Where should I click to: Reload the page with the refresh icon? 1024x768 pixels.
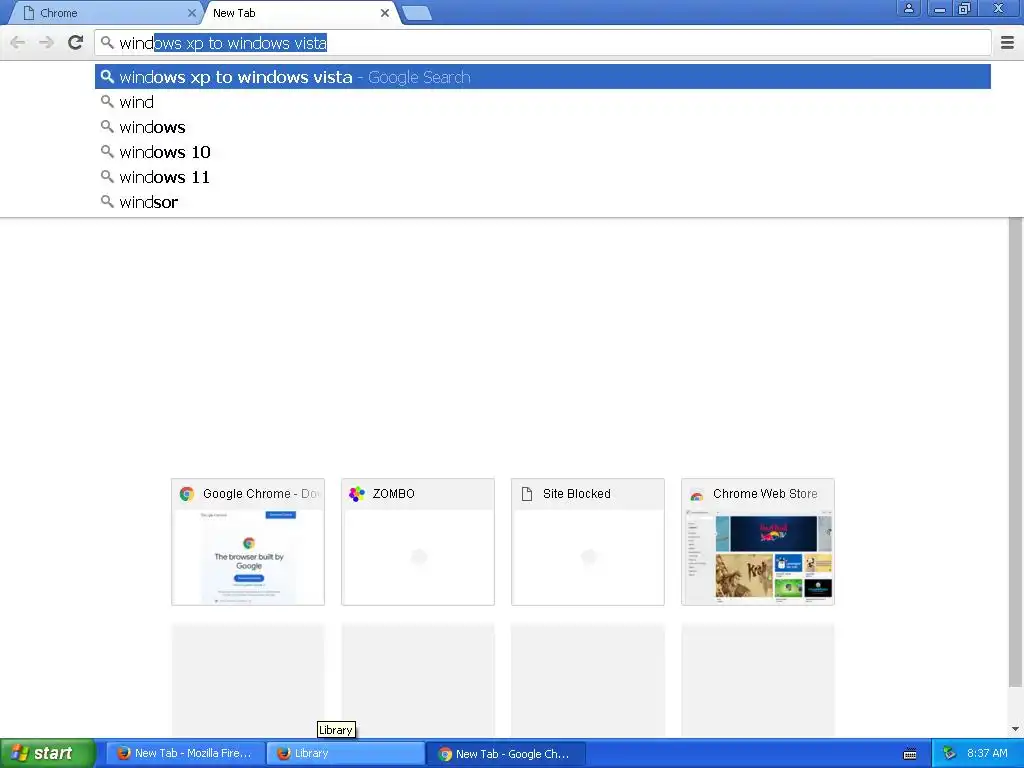(76, 42)
